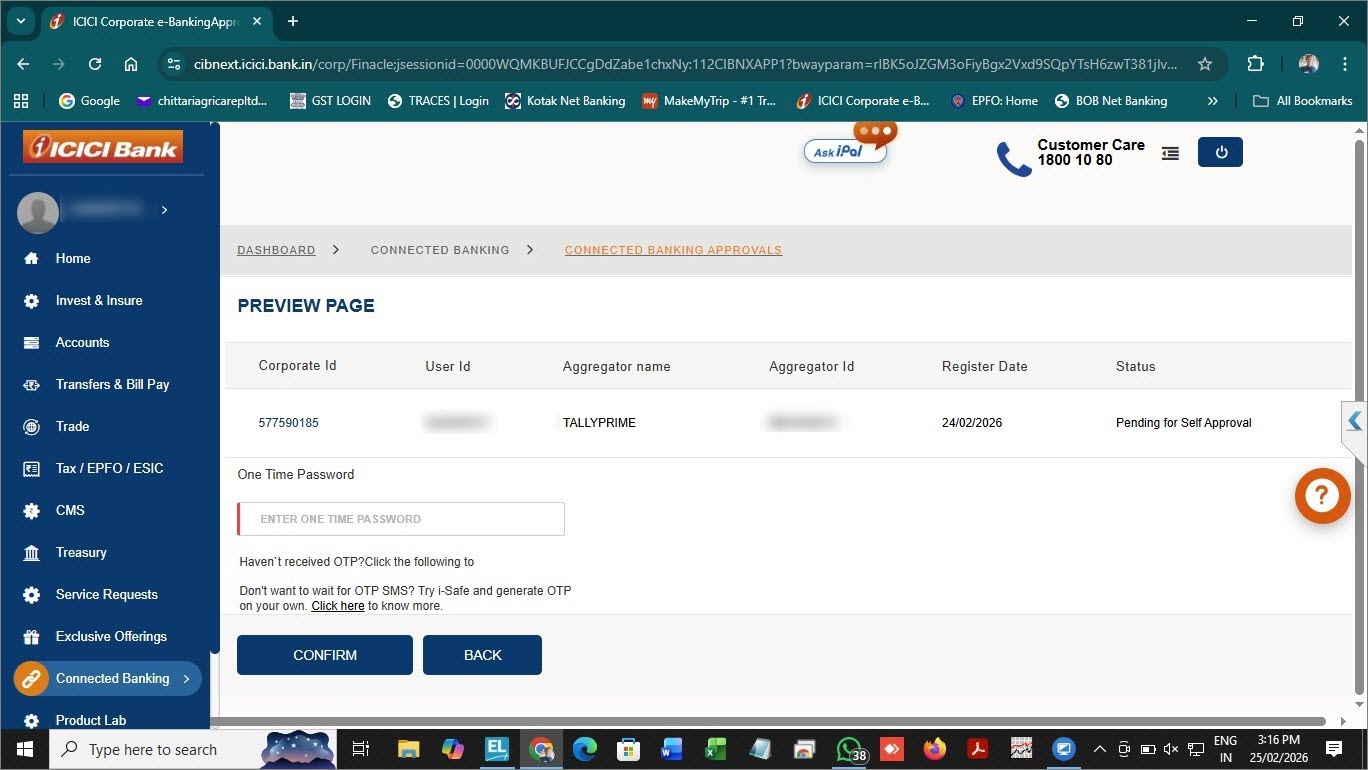Collapse the panel using the right-edge chevron

click(1354, 421)
